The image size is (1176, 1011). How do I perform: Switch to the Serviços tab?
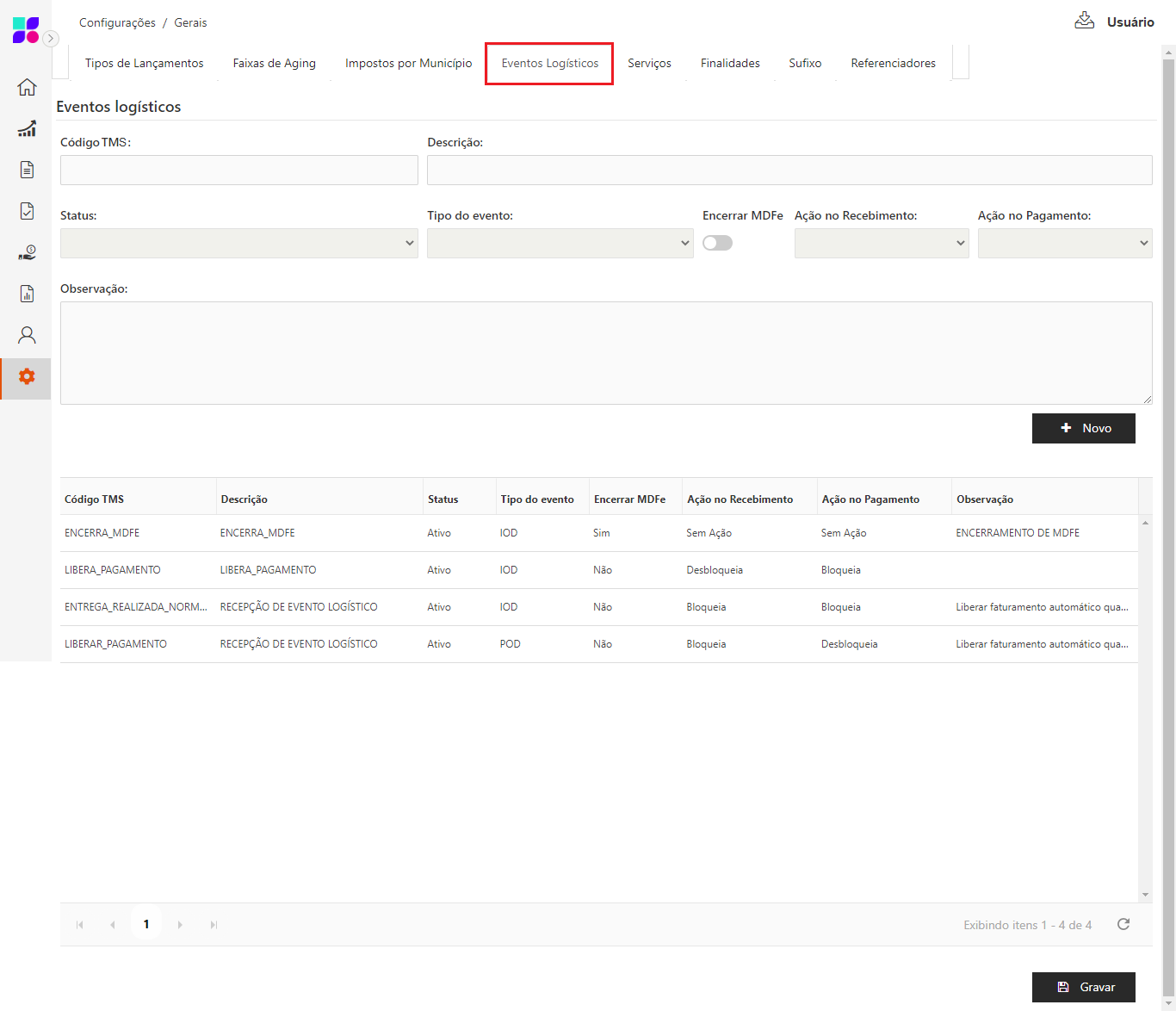click(649, 64)
